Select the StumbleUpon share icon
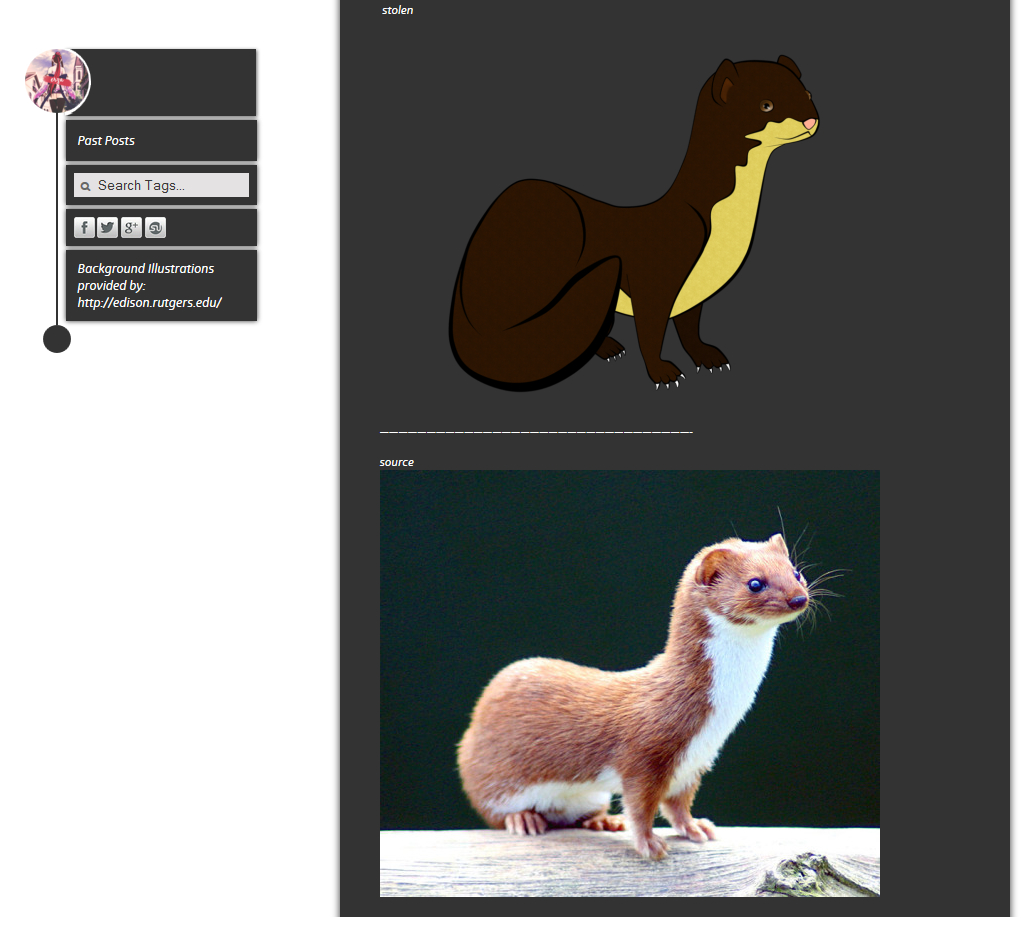This screenshot has height=936, width=1032. tap(155, 228)
